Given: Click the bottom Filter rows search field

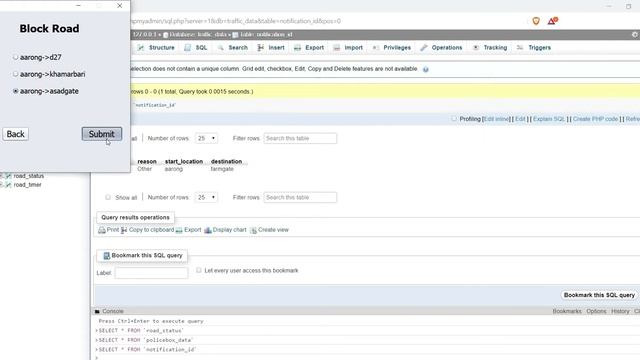Looking at the screenshot, I should [300, 198].
